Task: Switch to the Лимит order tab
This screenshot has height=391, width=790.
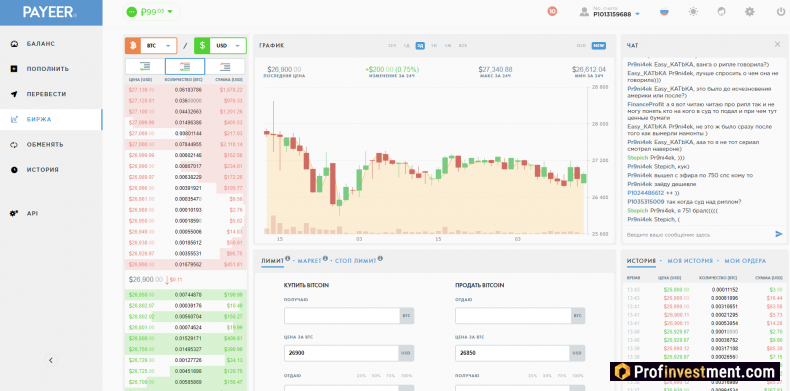Action: [x=272, y=260]
